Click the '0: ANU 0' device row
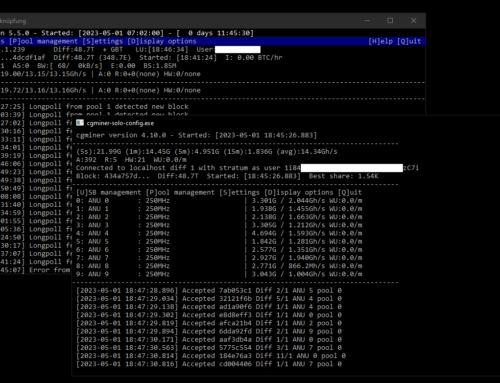This screenshot has height=383, width=500. [x=219, y=201]
